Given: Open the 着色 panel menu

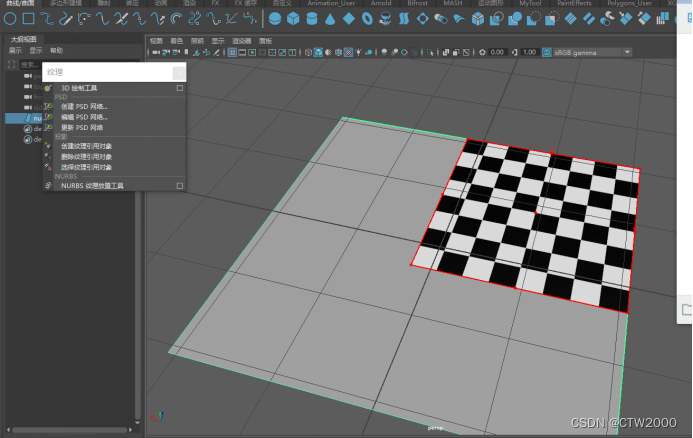Looking at the screenshot, I should pyautogui.click(x=176, y=41).
